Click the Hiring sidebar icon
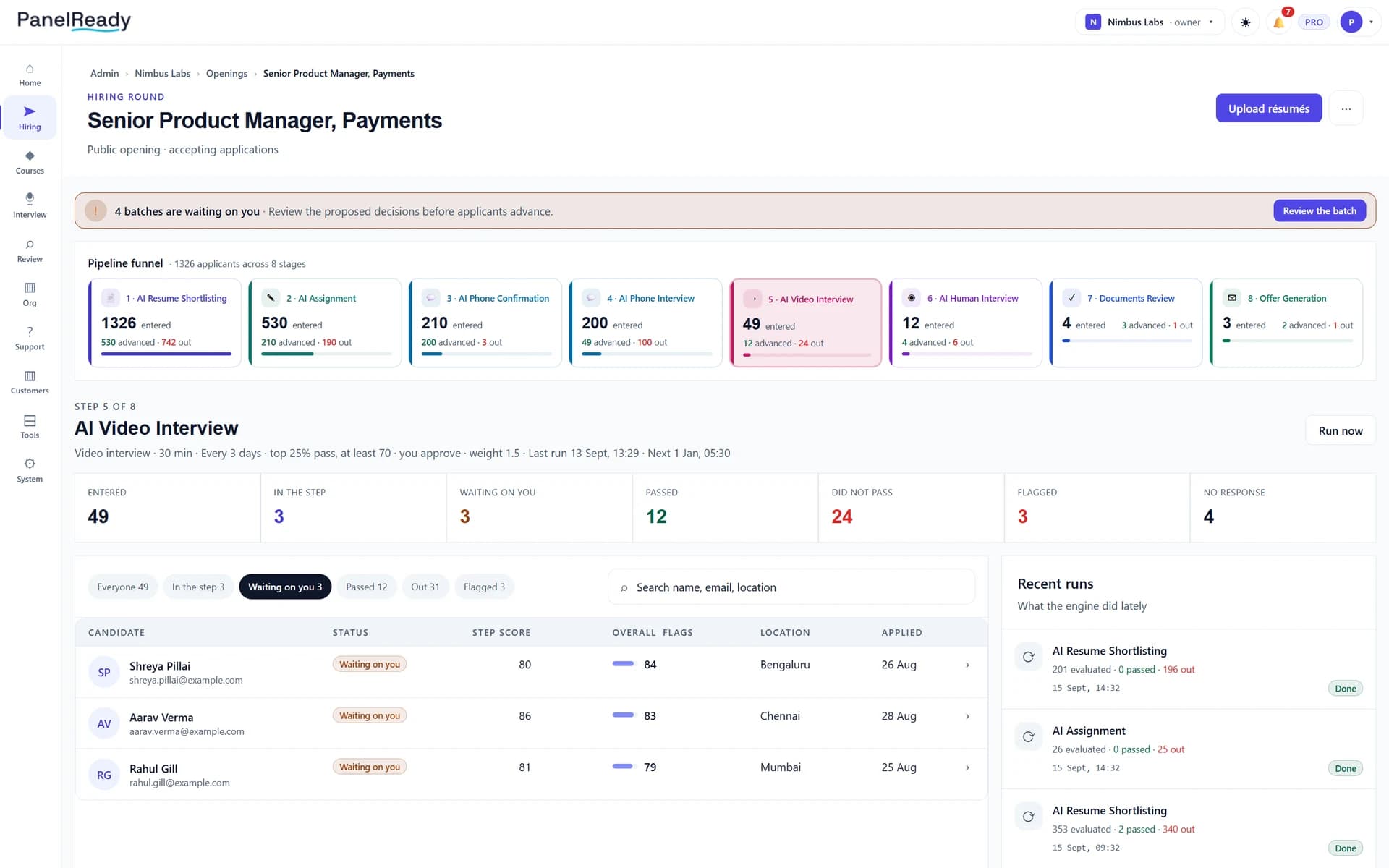This screenshot has height=868, width=1389. 30,112
